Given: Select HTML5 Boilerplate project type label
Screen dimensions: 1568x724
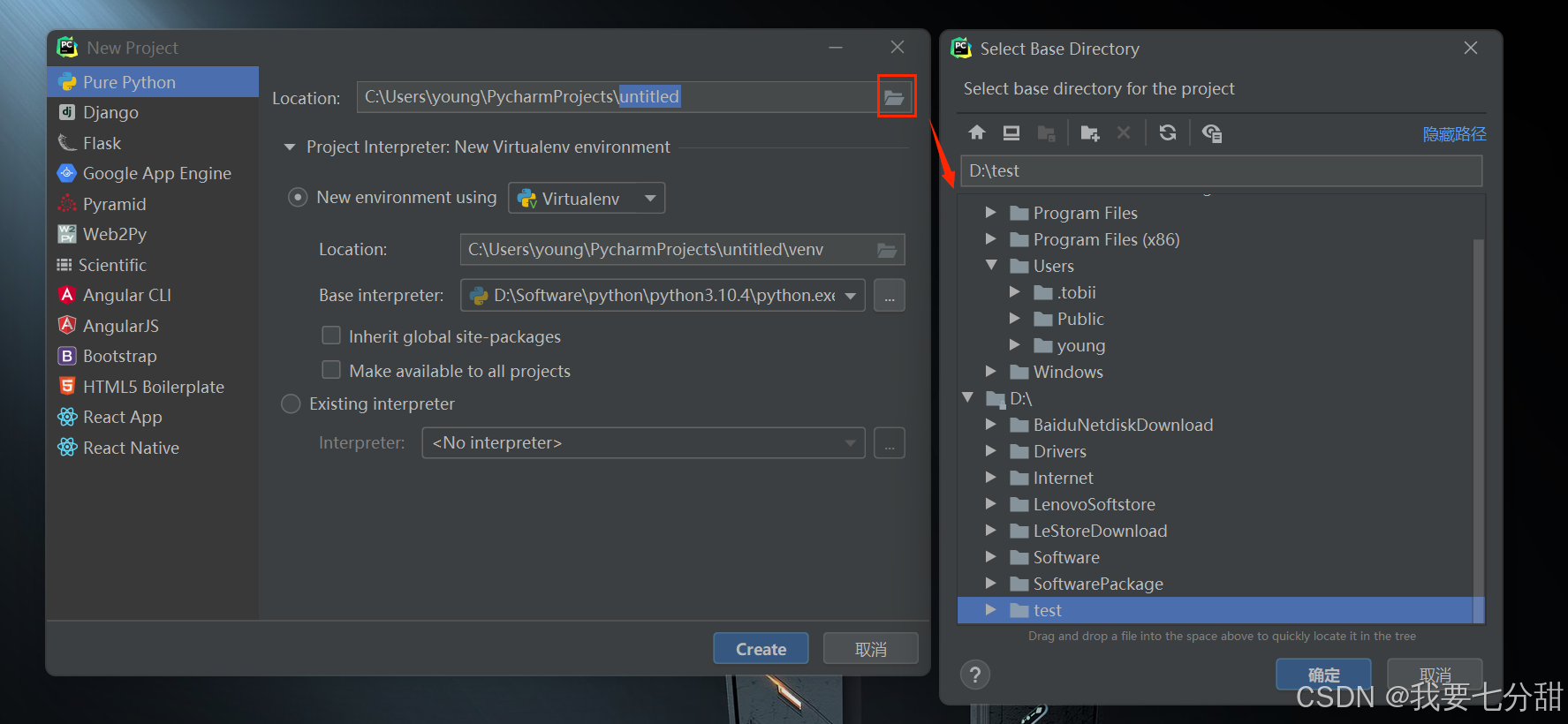Looking at the screenshot, I should 154,387.
